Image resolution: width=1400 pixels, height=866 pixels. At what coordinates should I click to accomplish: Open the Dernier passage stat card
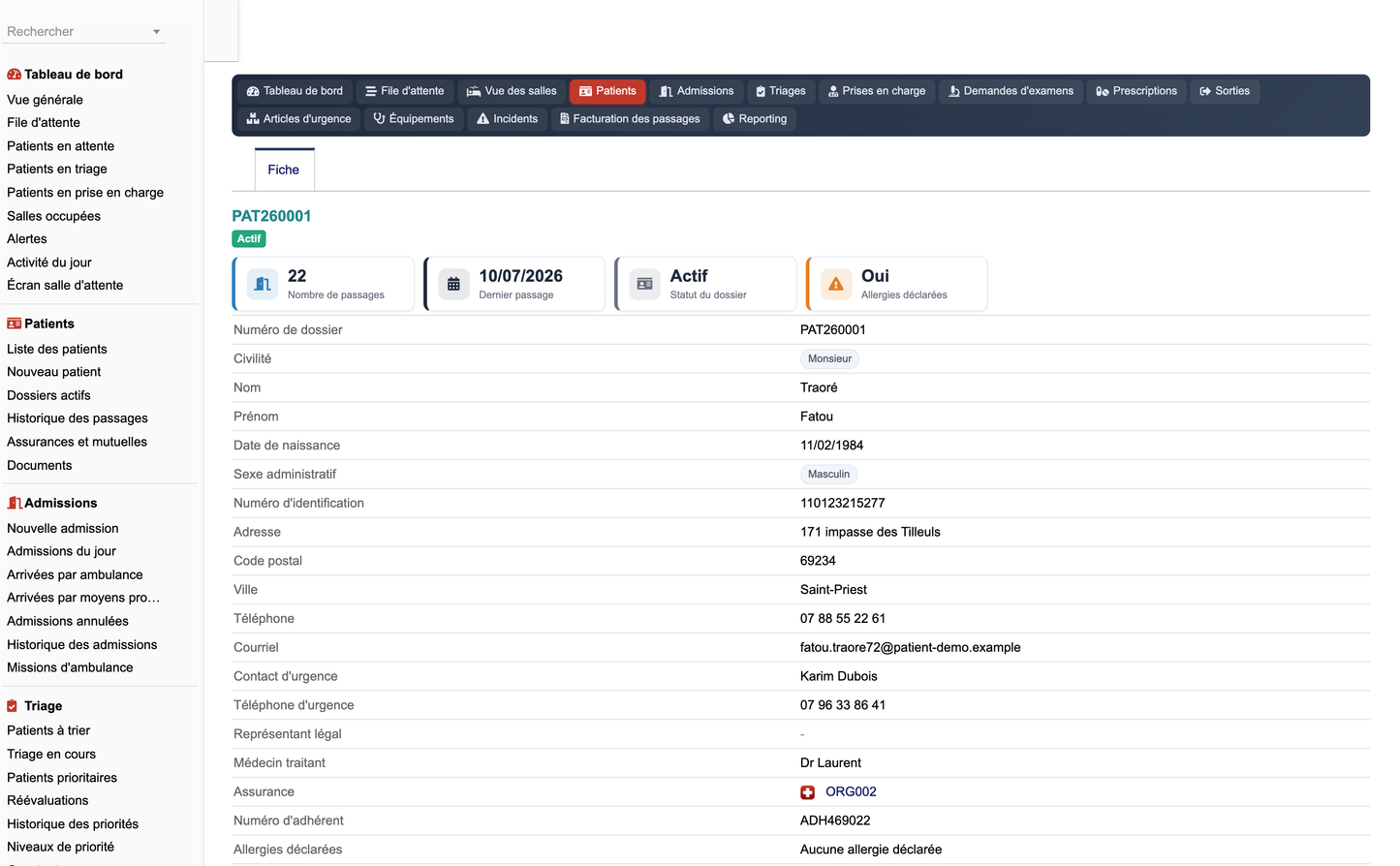pyautogui.click(x=514, y=285)
